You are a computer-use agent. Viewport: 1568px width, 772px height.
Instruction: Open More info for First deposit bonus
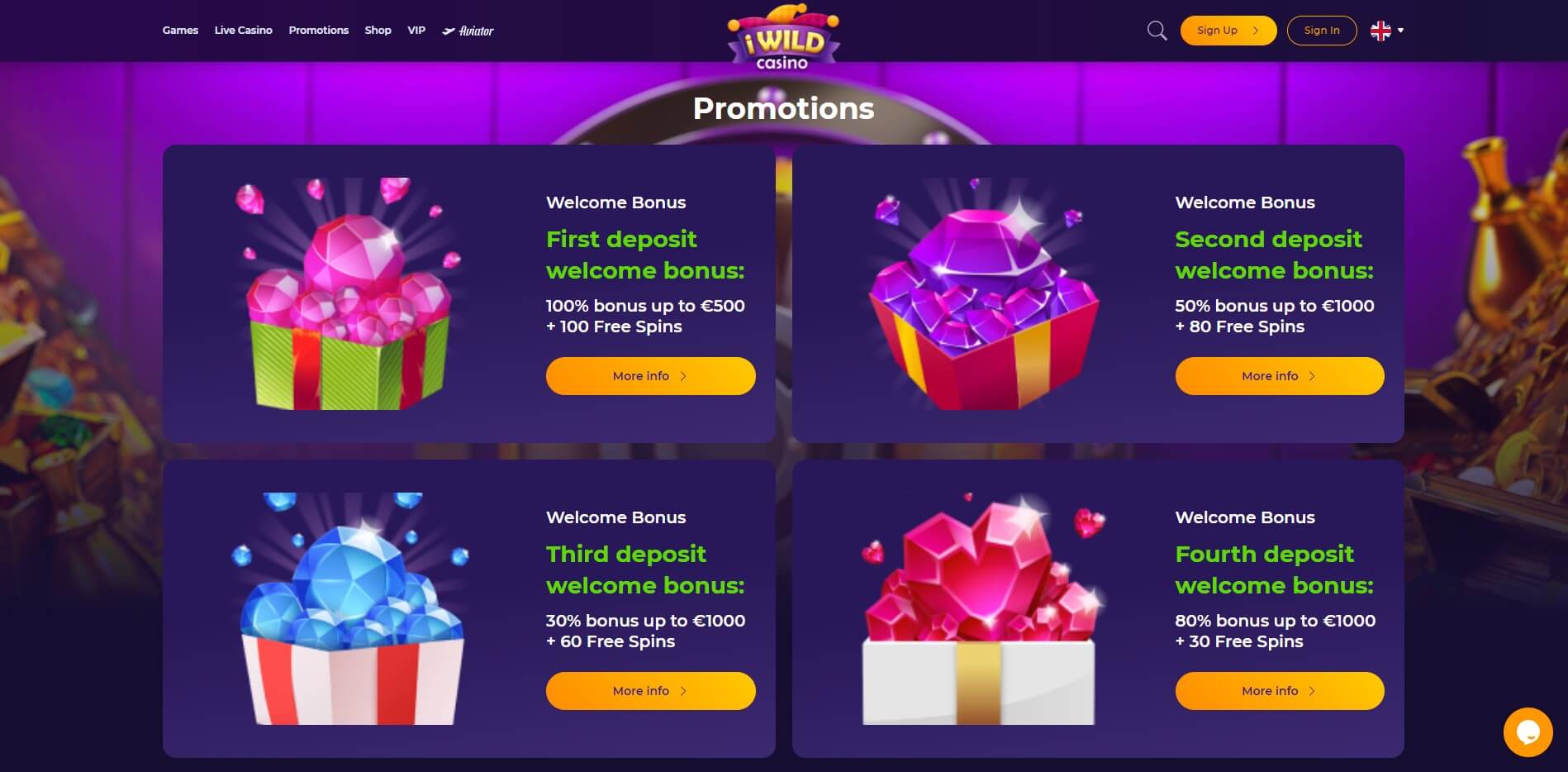point(650,376)
